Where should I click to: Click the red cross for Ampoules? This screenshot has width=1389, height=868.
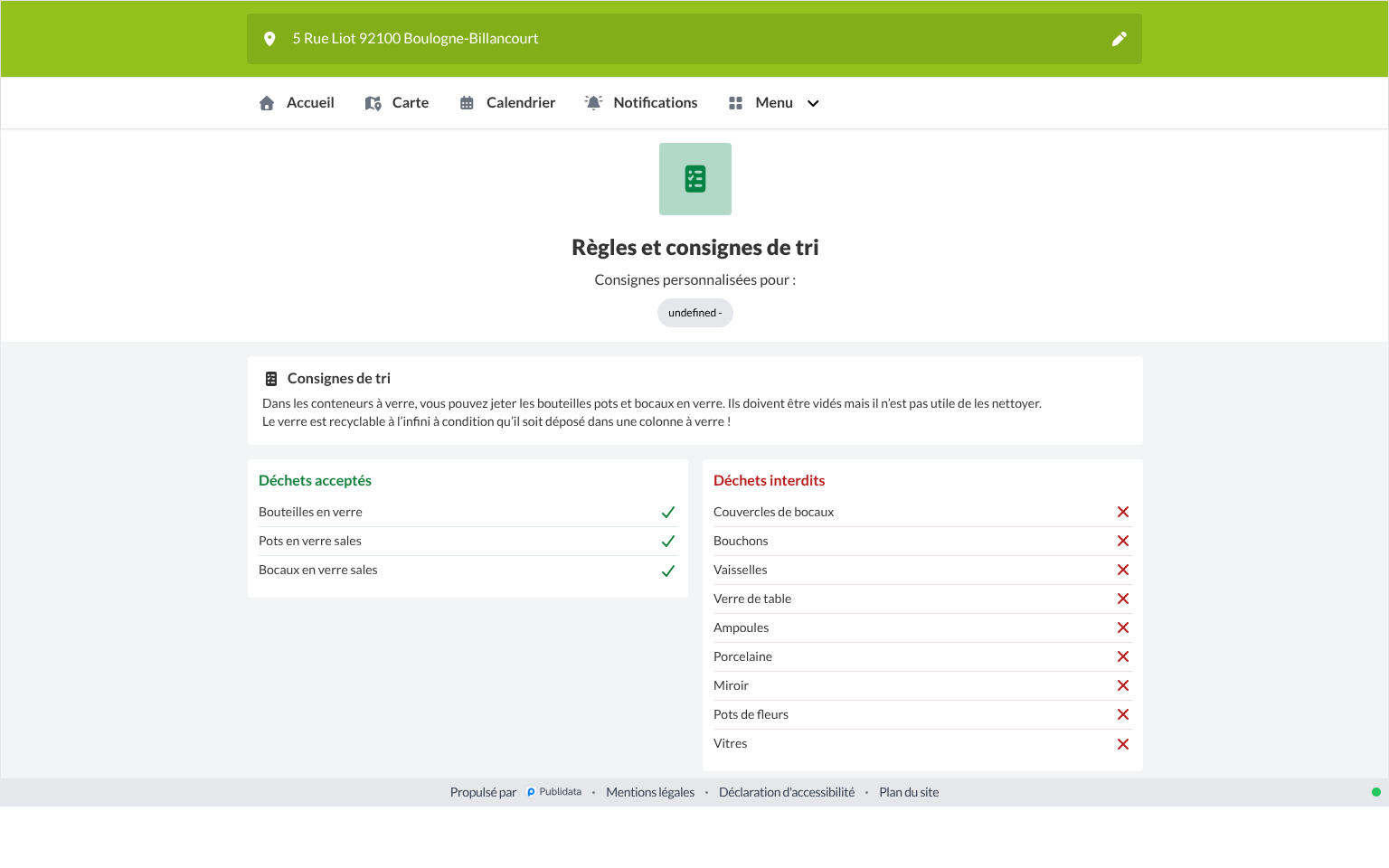pos(1123,627)
